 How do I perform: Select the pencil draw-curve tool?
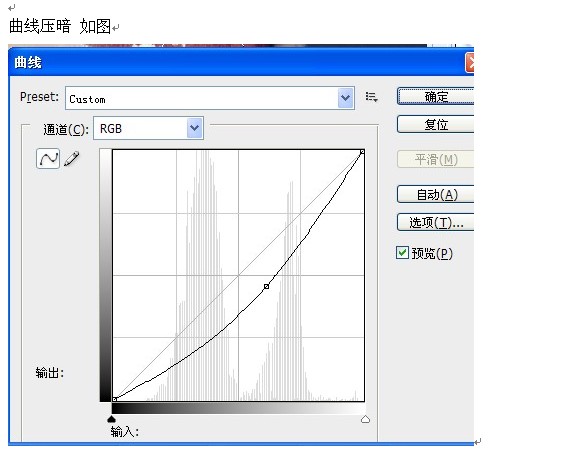72,159
